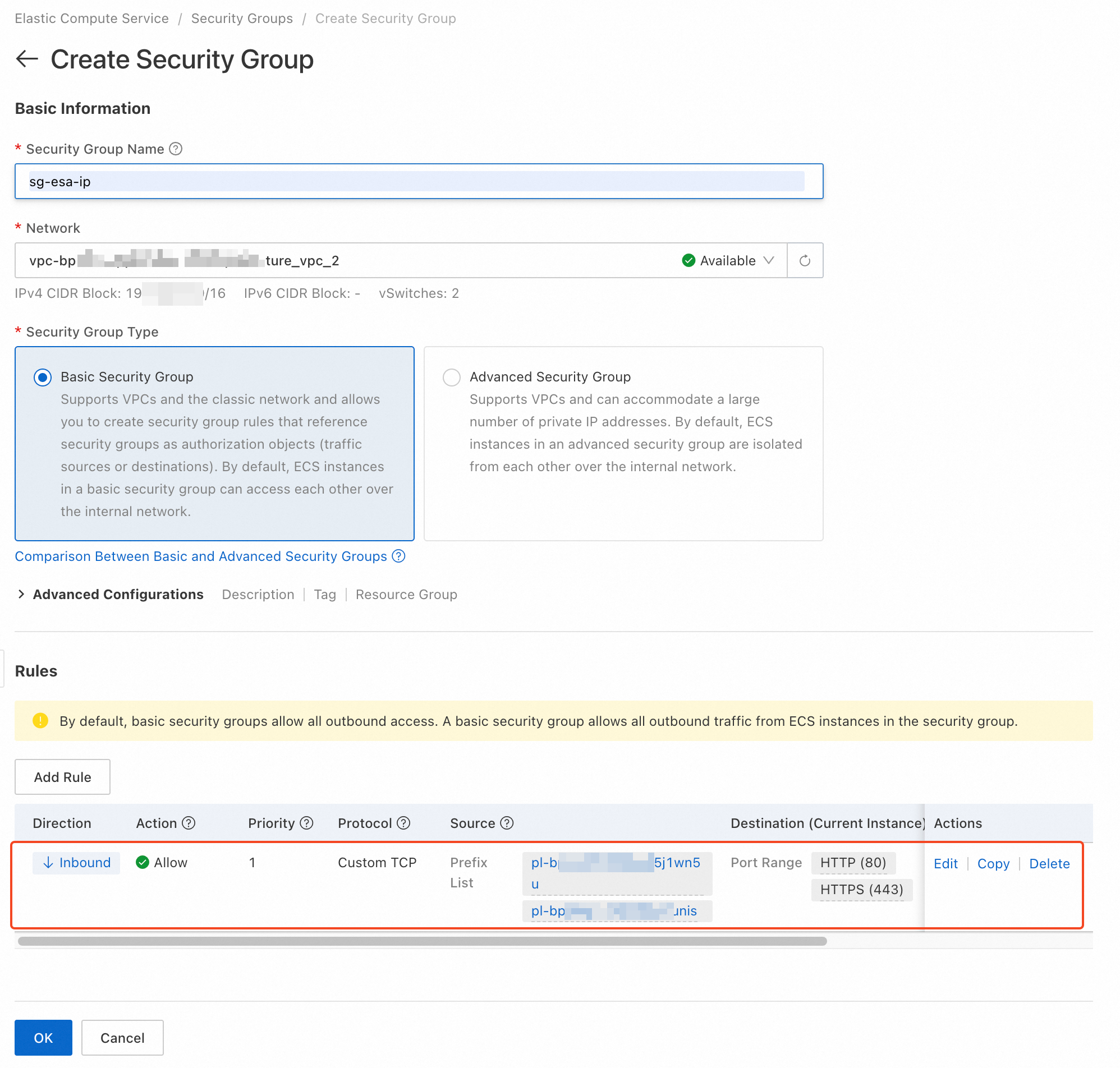Click the Port Range label
The width and height of the screenshot is (1120, 1068).
click(x=766, y=863)
